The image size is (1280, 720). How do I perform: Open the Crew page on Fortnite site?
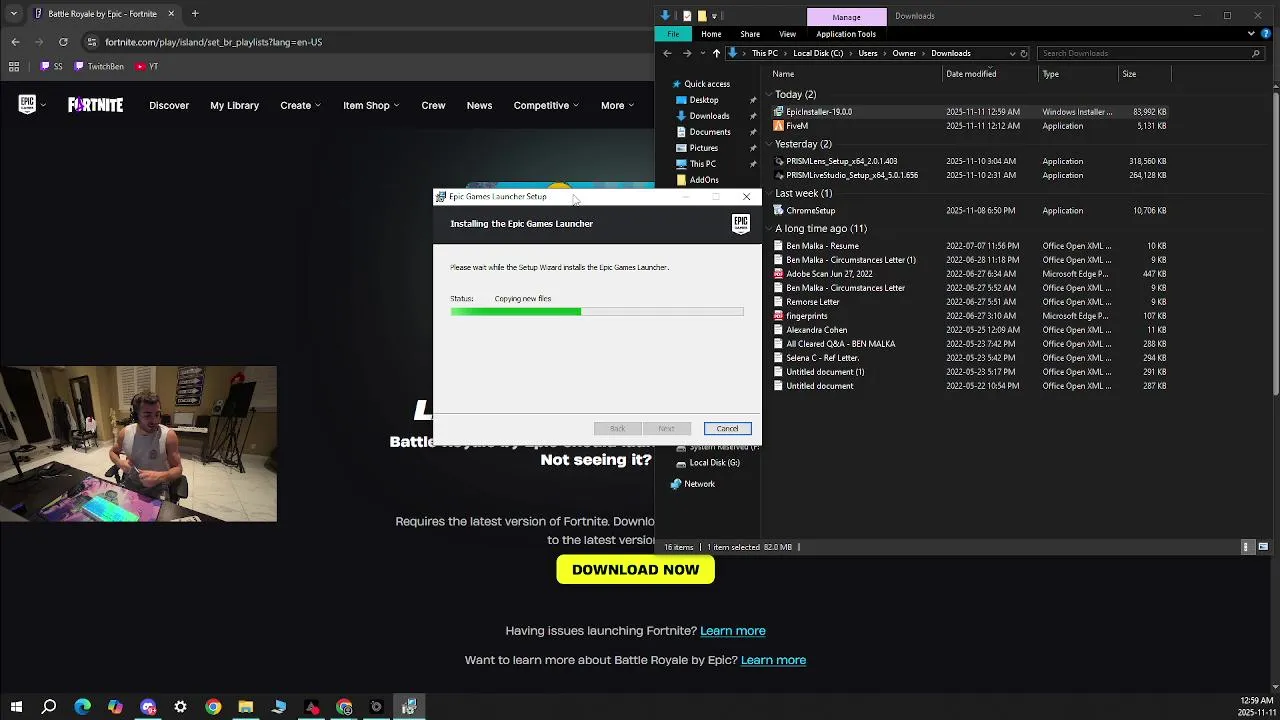[433, 105]
